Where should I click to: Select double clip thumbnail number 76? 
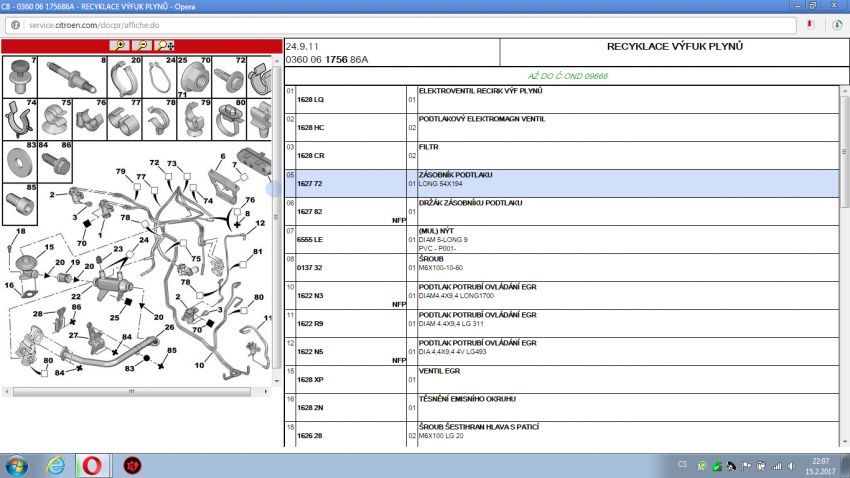[89, 119]
